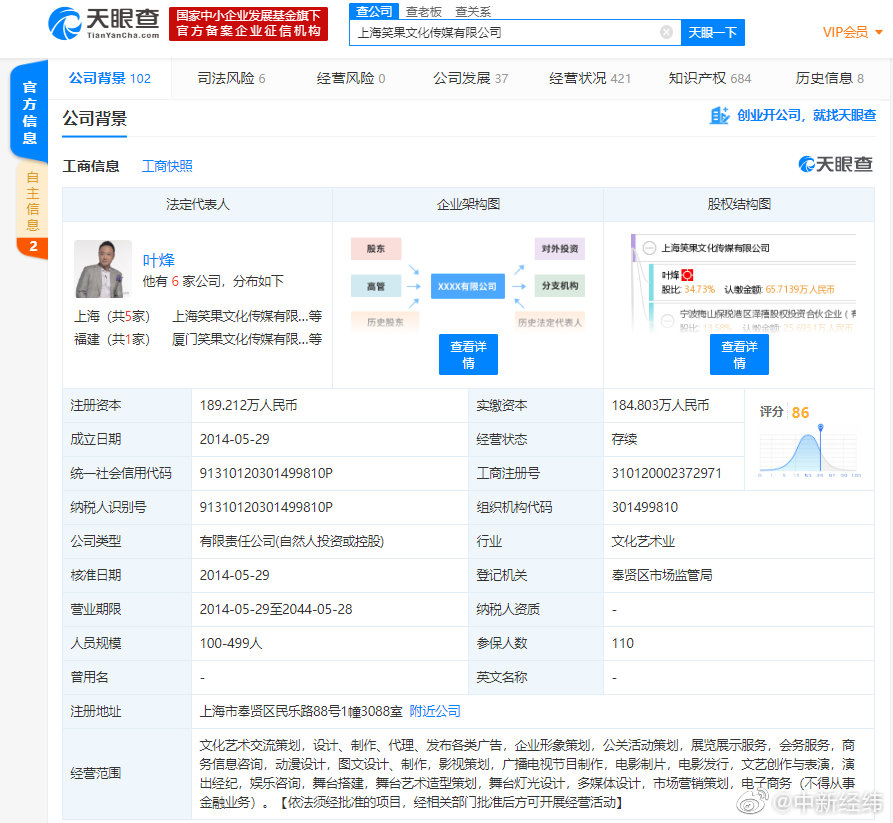Collapse the 上海笑果文化传媒有限公司 equity node

649,248
